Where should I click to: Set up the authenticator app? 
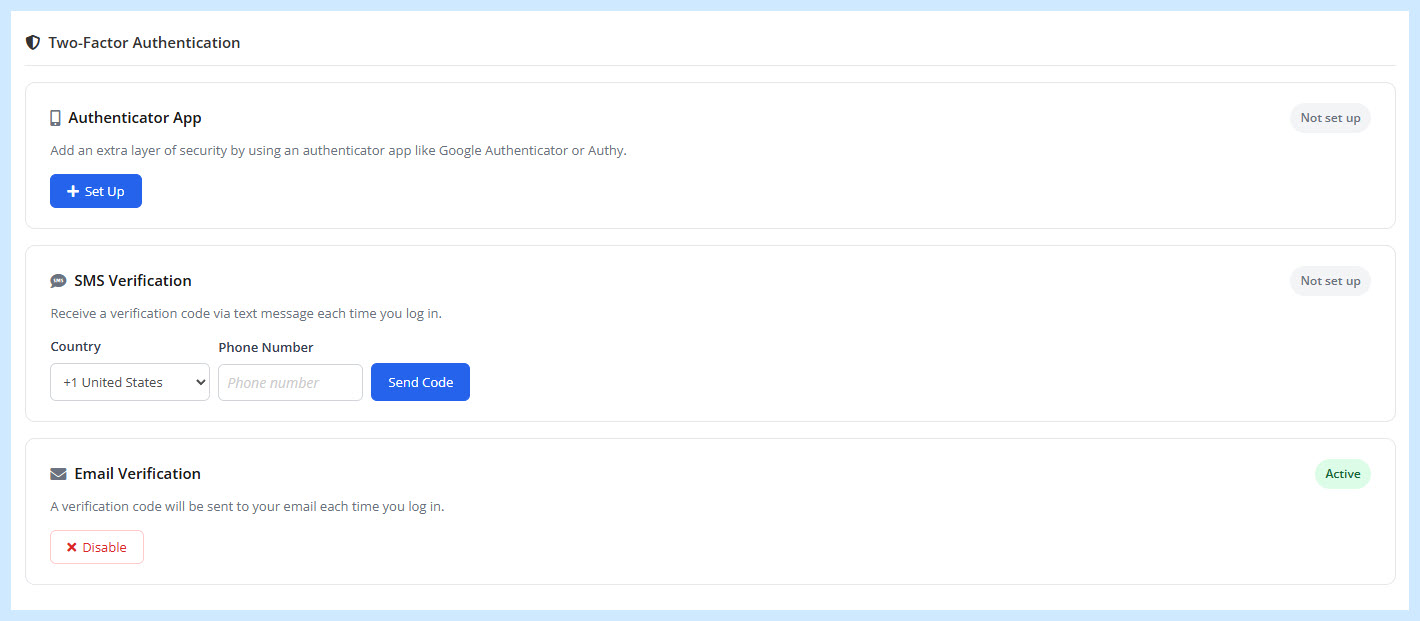coord(96,191)
